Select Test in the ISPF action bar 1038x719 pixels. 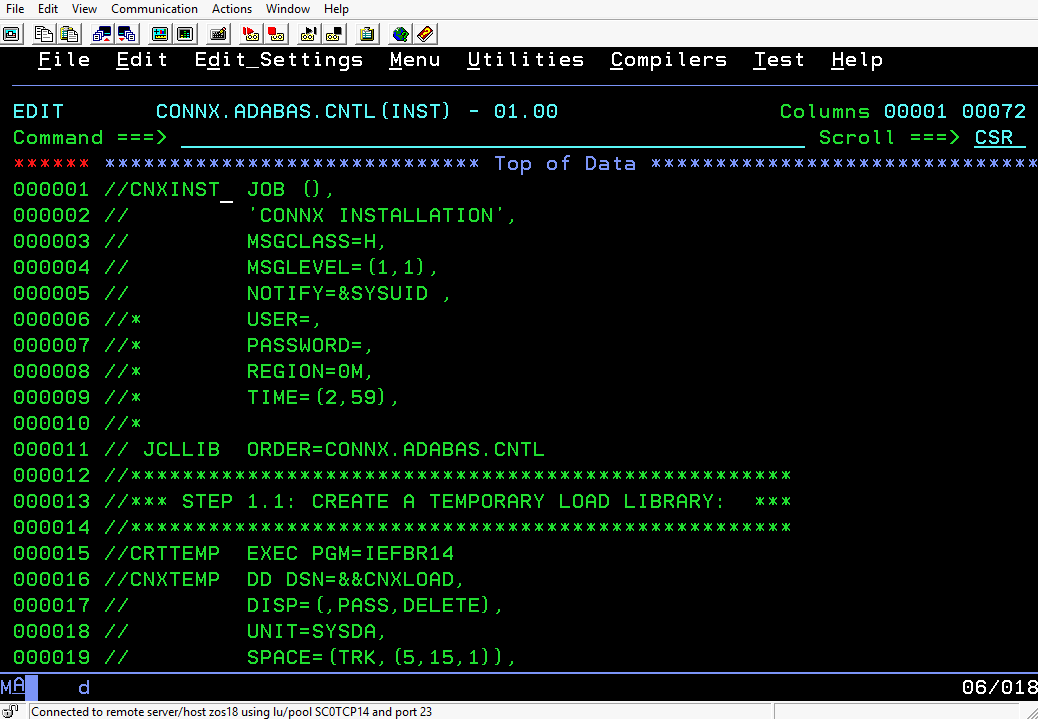(x=779, y=60)
